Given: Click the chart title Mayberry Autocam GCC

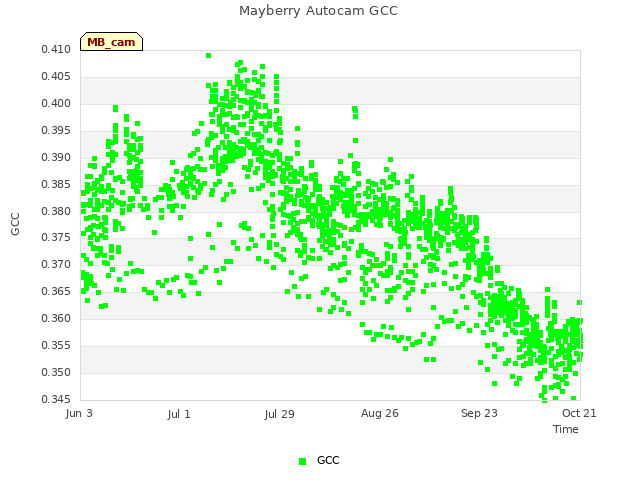Looking at the screenshot, I should 318,11.
